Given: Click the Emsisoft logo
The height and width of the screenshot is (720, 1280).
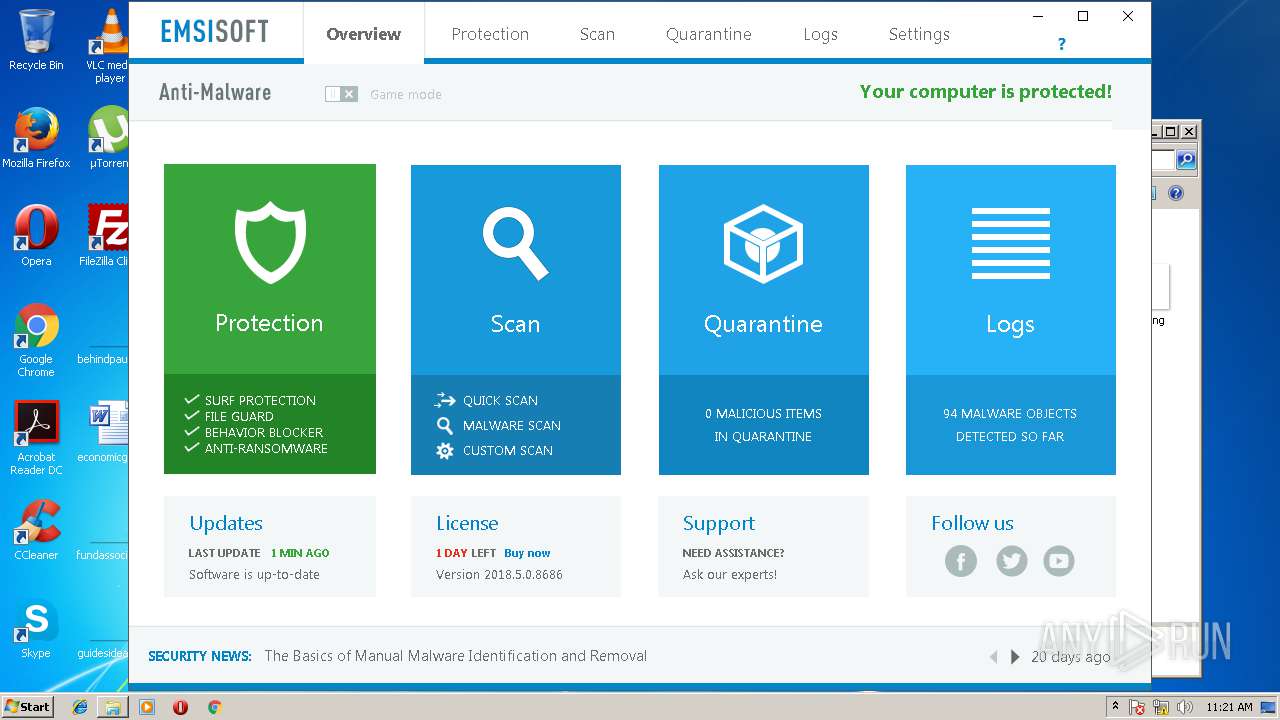Looking at the screenshot, I should (x=215, y=31).
